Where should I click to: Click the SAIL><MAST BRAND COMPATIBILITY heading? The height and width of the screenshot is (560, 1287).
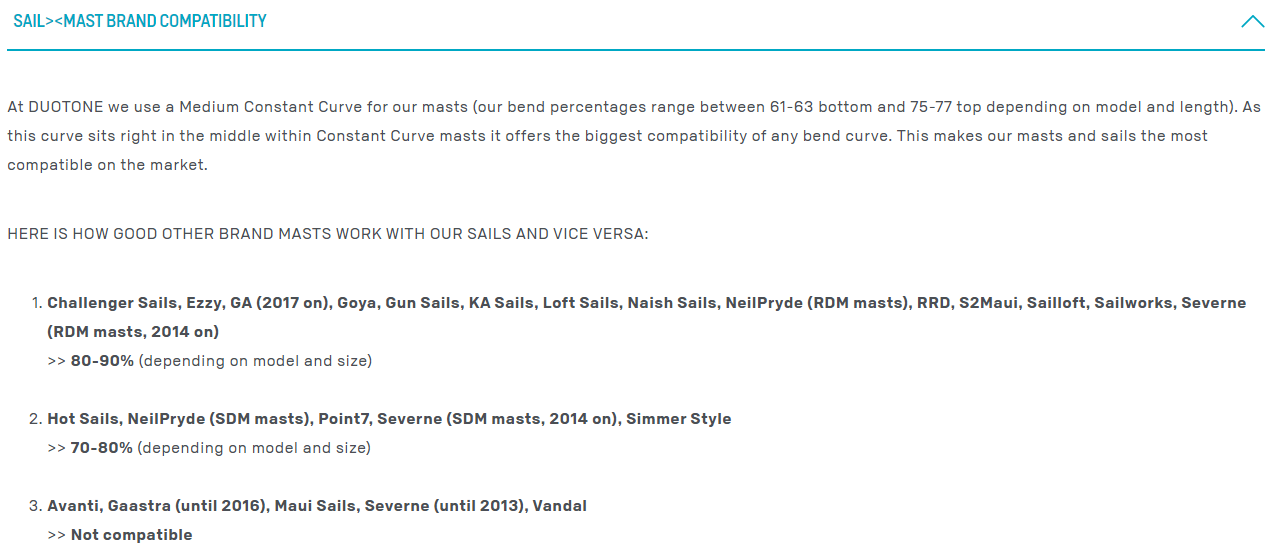(x=140, y=21)
